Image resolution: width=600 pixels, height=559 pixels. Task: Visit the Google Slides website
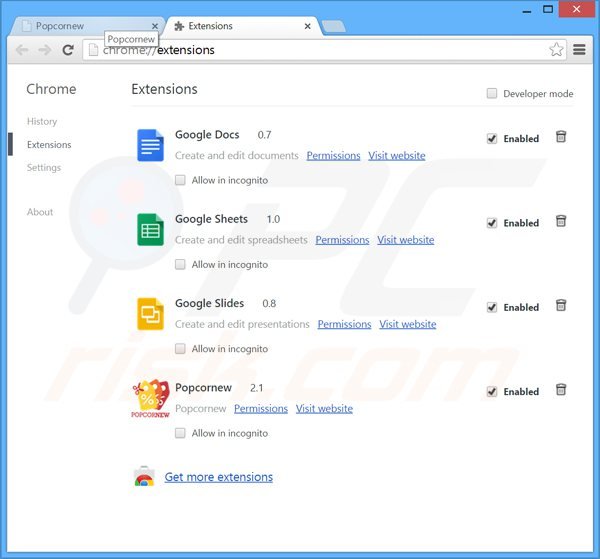pos(408,324)
